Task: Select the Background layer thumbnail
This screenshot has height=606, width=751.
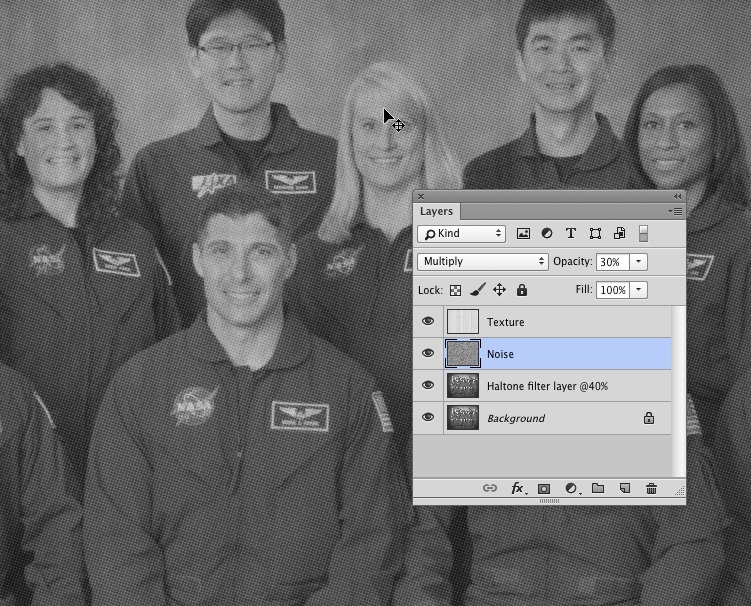Action: 463,418
